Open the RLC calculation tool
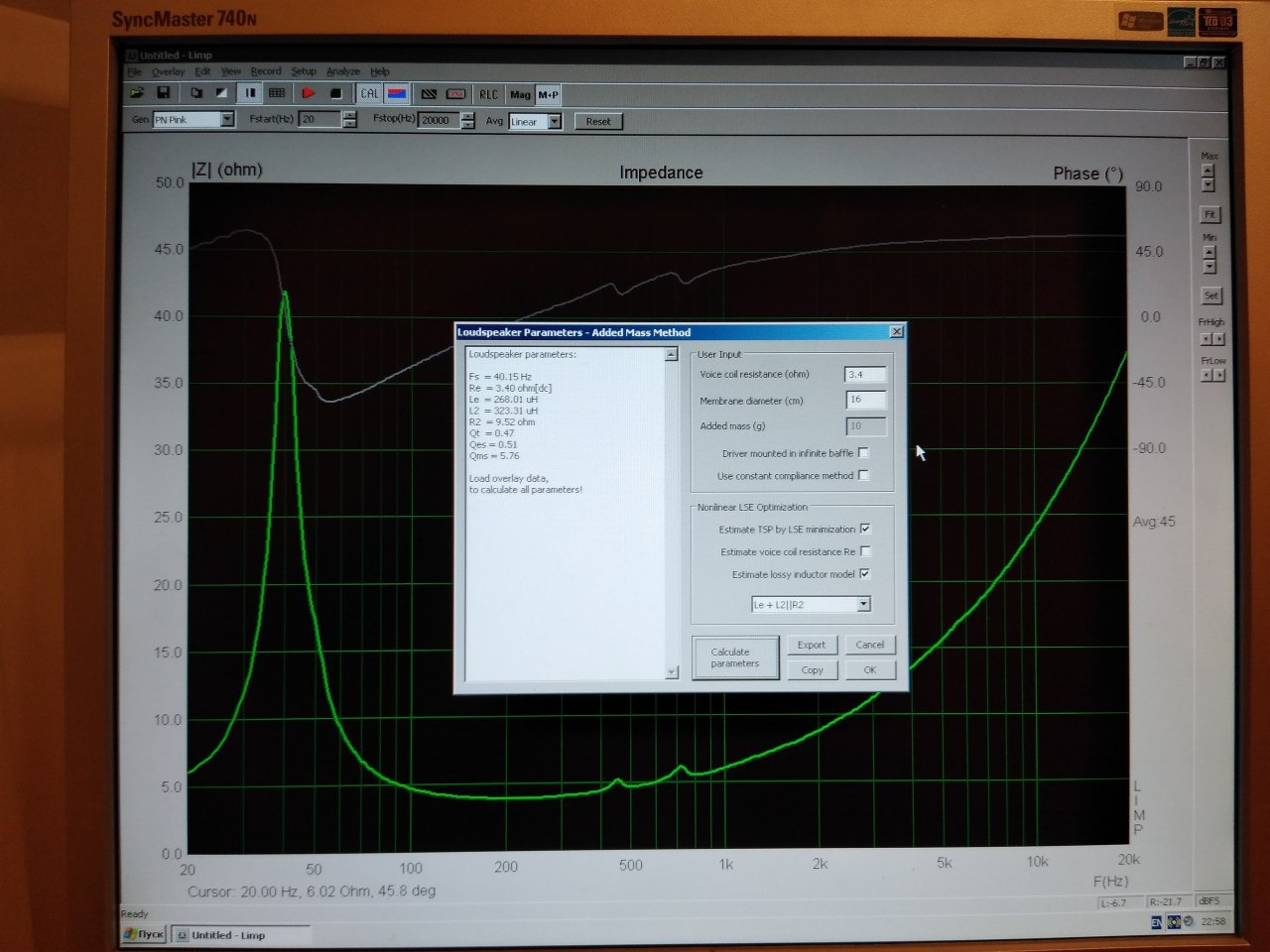 pos(489,95)
